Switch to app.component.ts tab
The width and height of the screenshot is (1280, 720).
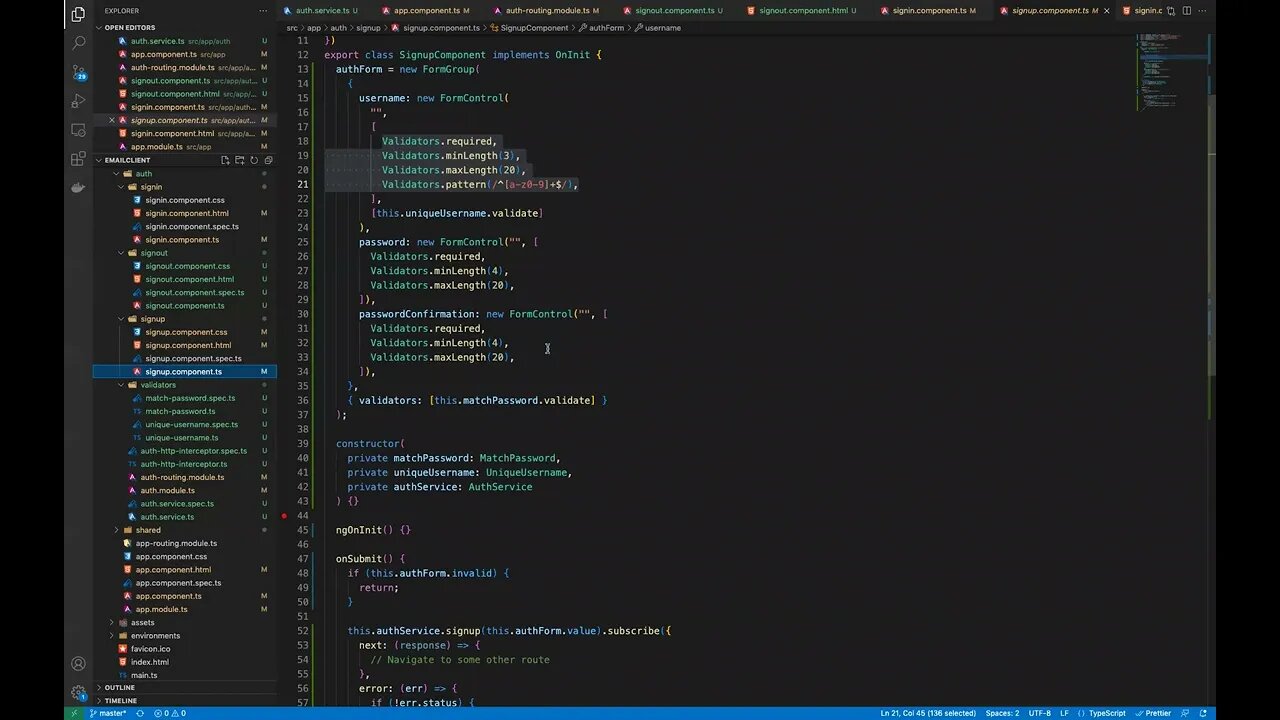click(430, 11)
